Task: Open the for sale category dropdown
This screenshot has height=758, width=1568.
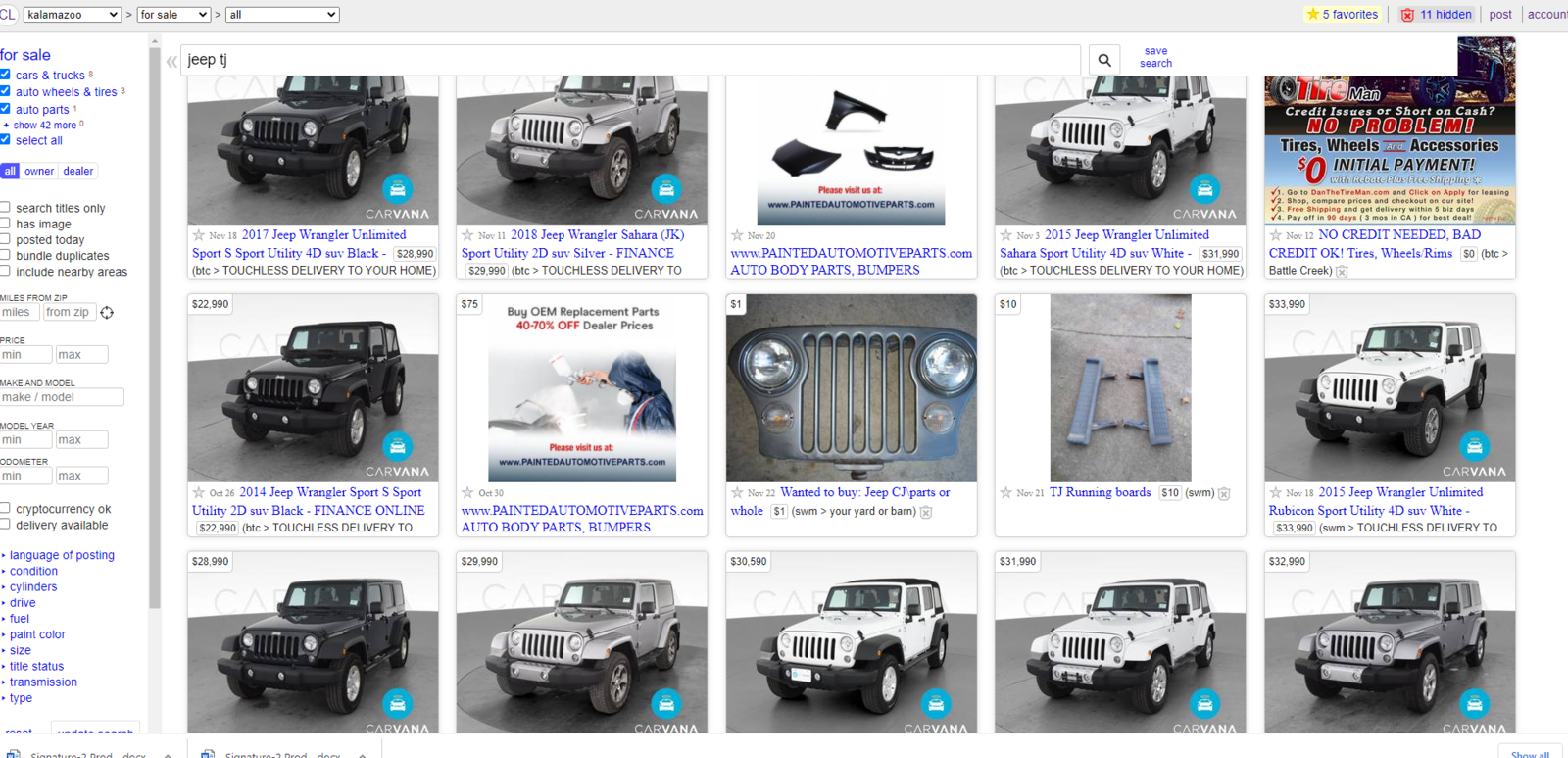Action: [x=173, y=15]
